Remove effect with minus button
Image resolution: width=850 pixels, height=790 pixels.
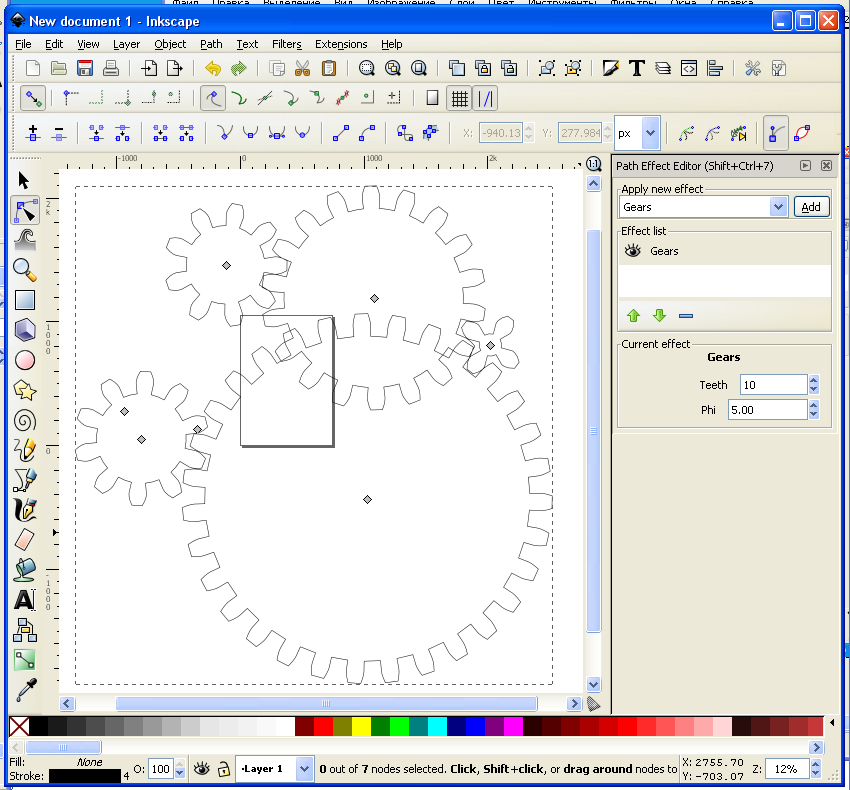[x=686, y=316]
